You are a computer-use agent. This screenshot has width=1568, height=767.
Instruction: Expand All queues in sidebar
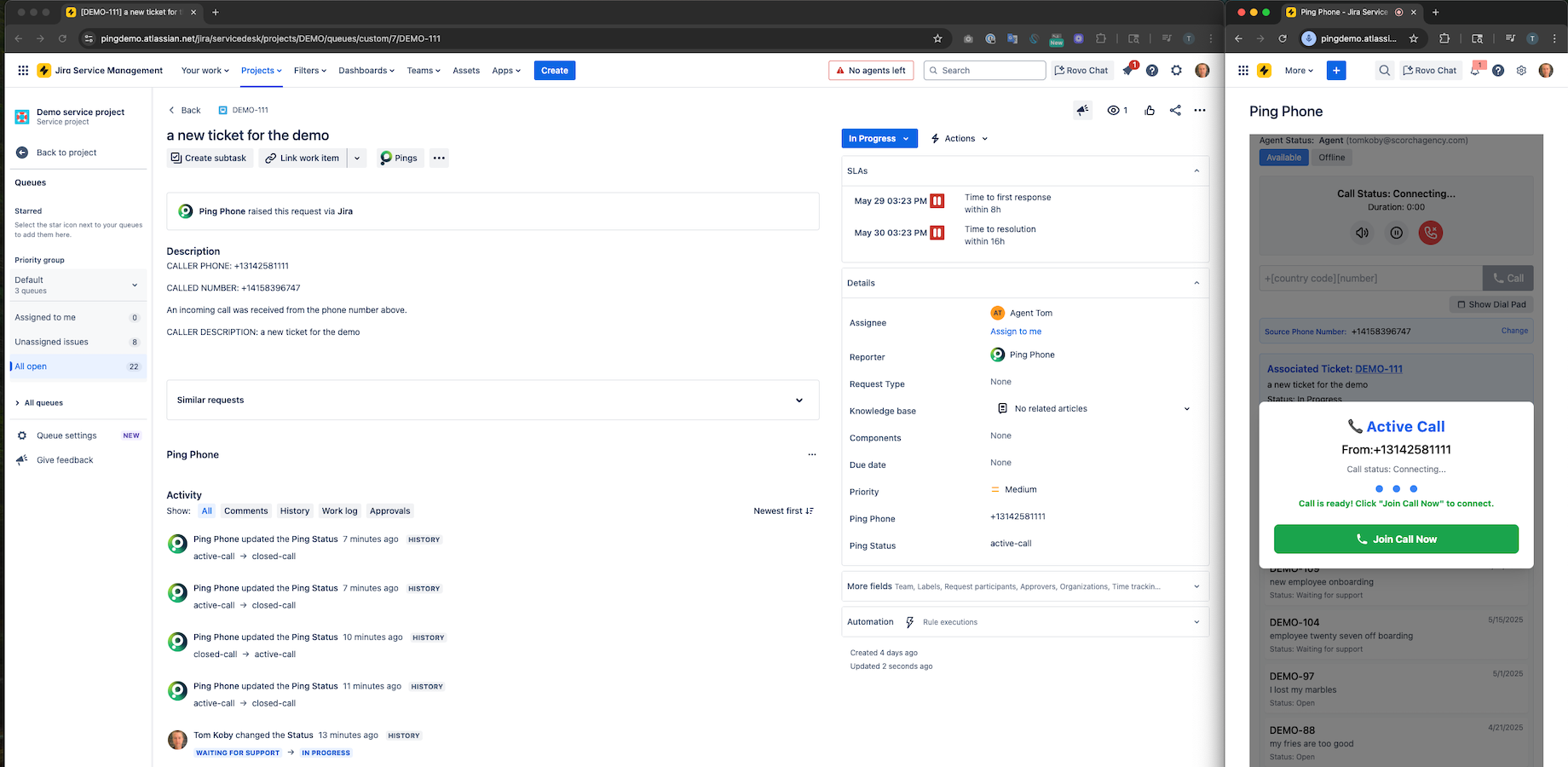click(x=40, y=403)
